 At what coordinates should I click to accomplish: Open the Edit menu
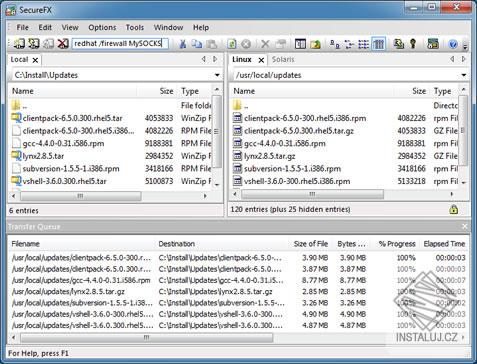point(45,27)
